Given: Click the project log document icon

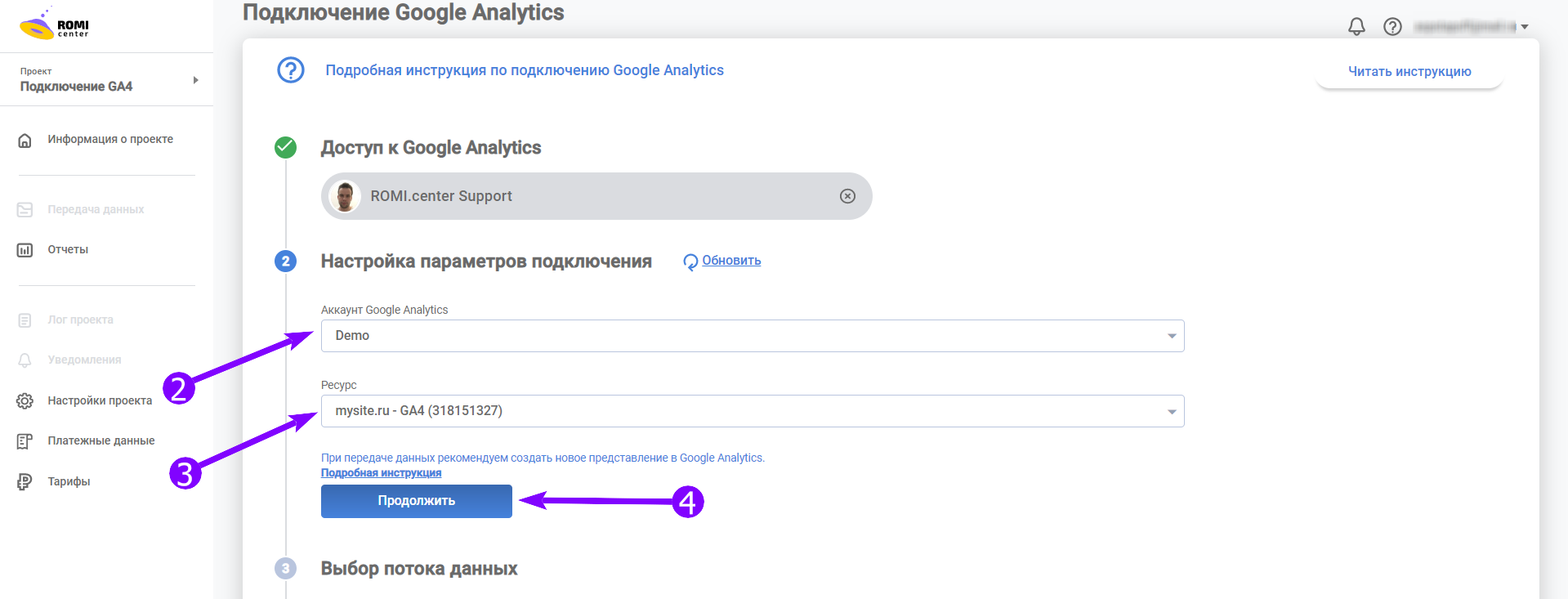Looking at the screenshot, I should click(25, 320).
